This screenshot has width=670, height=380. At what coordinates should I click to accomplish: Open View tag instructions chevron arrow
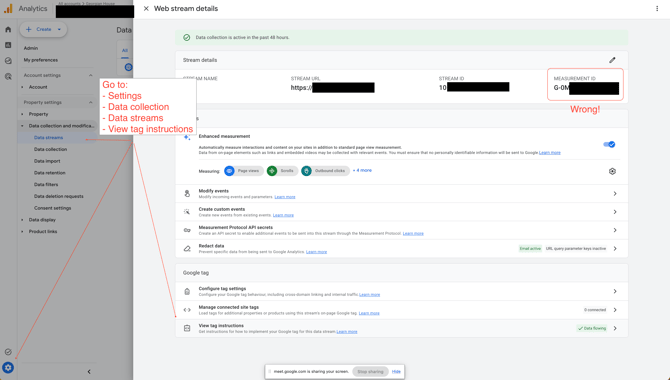point(615,328)
